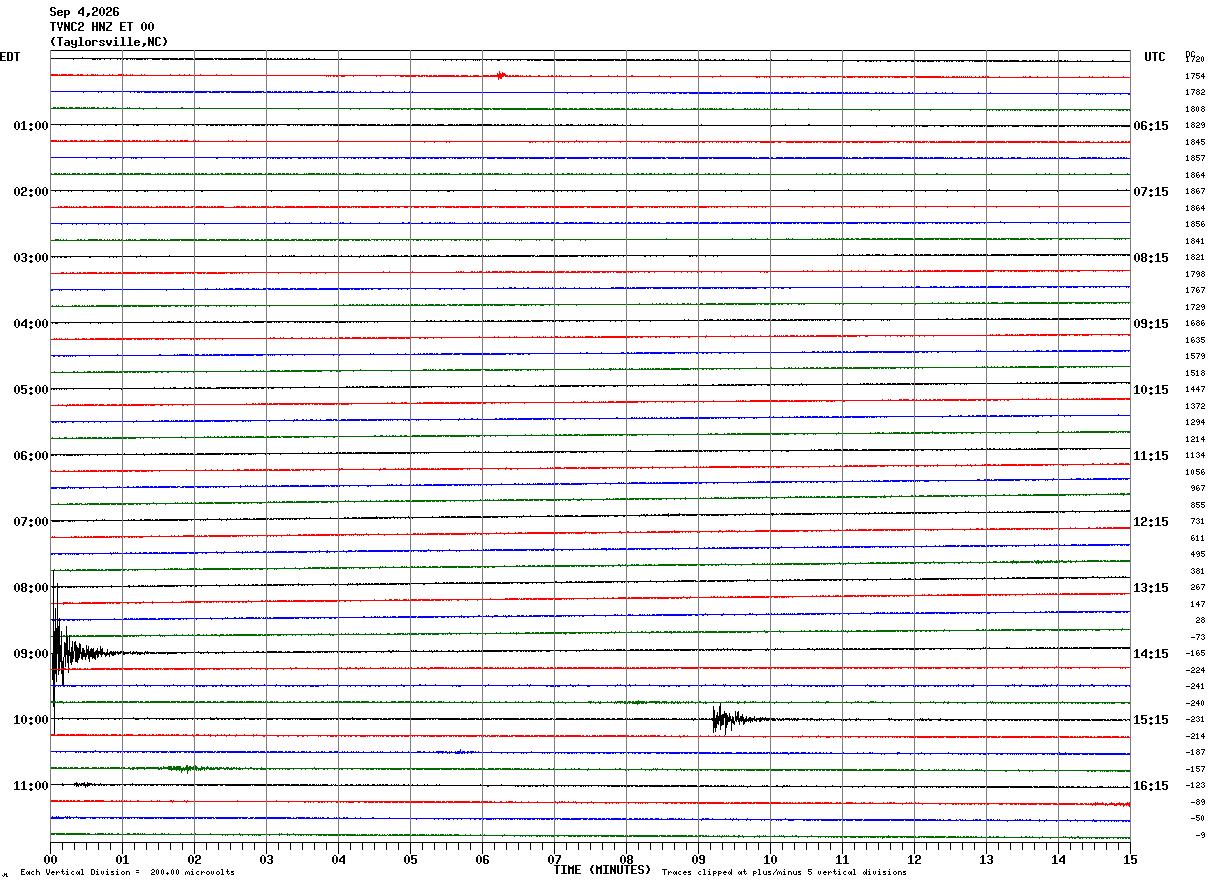Select the green noise burst near minute 02

click(185, 768)
